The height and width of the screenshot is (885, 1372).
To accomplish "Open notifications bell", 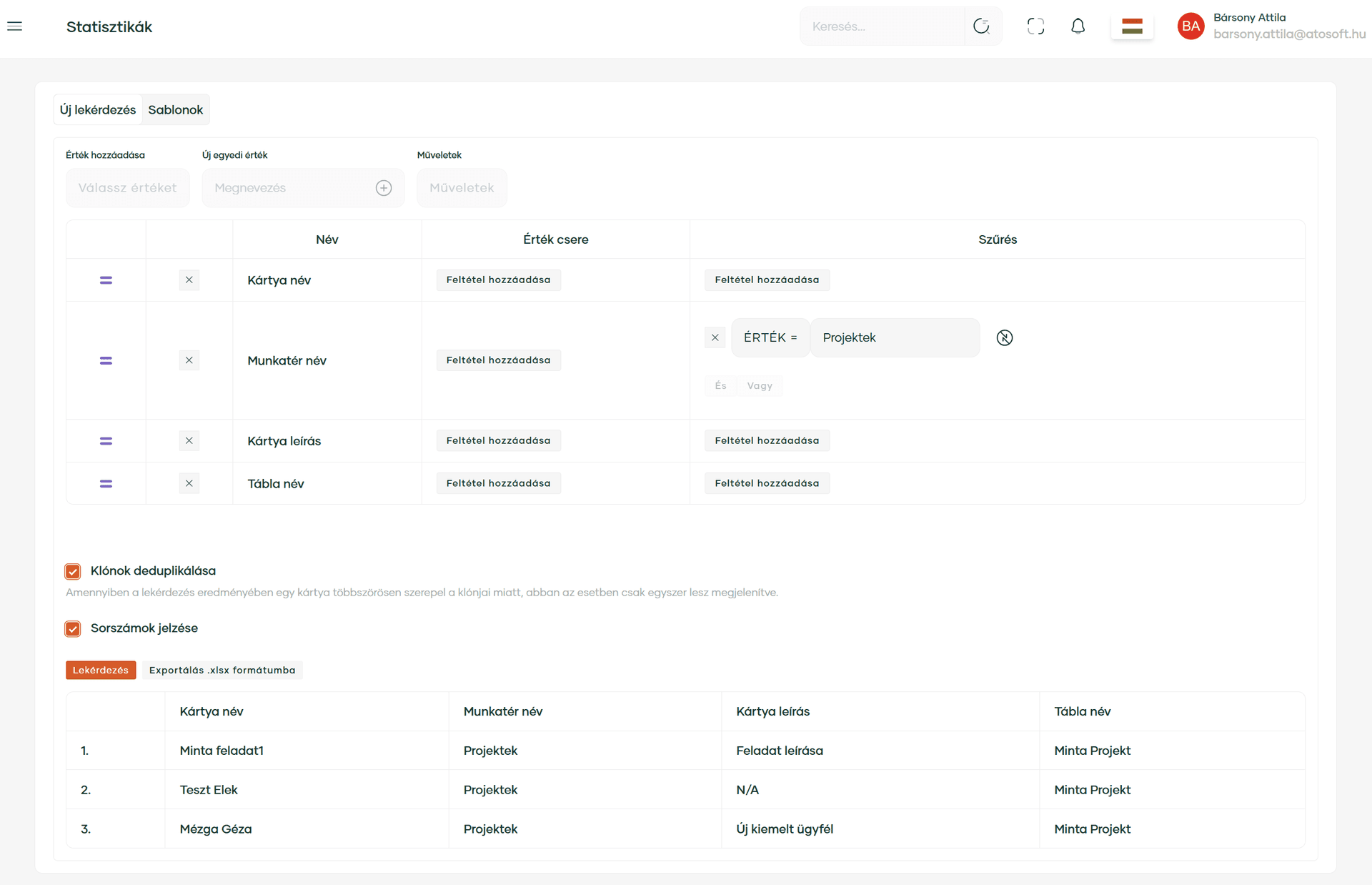I will click(x=1078, y=26).
